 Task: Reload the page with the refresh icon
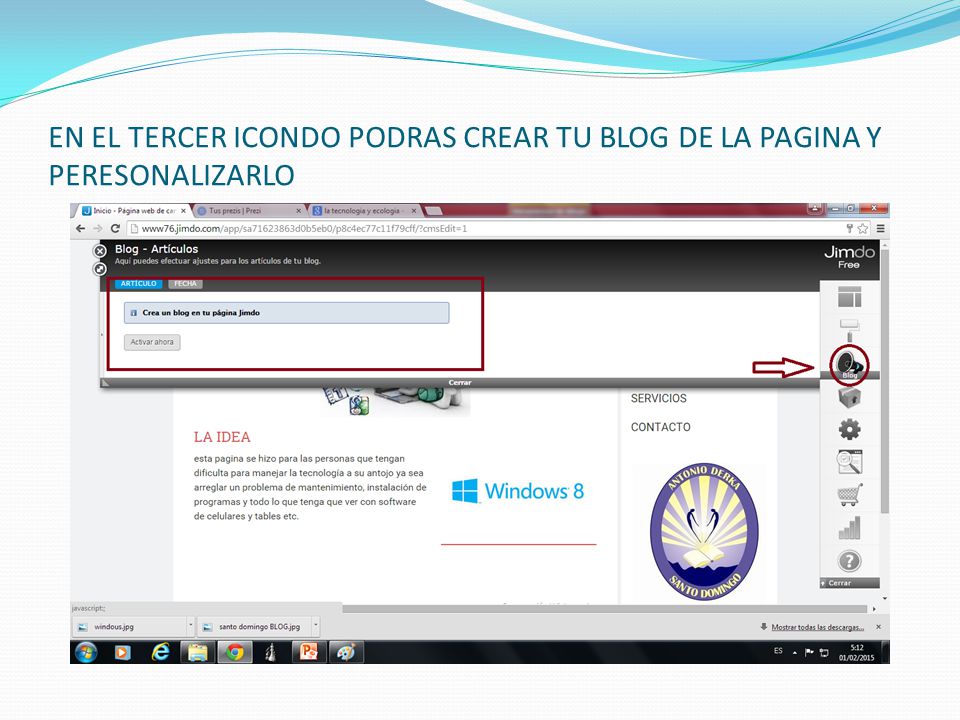115,228
